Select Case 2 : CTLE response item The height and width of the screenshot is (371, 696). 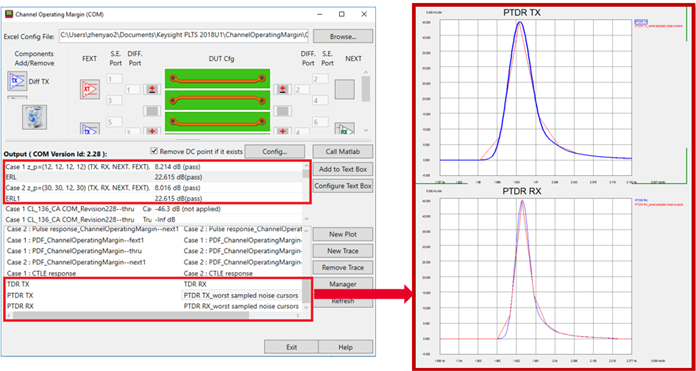(x=218, y=273)
